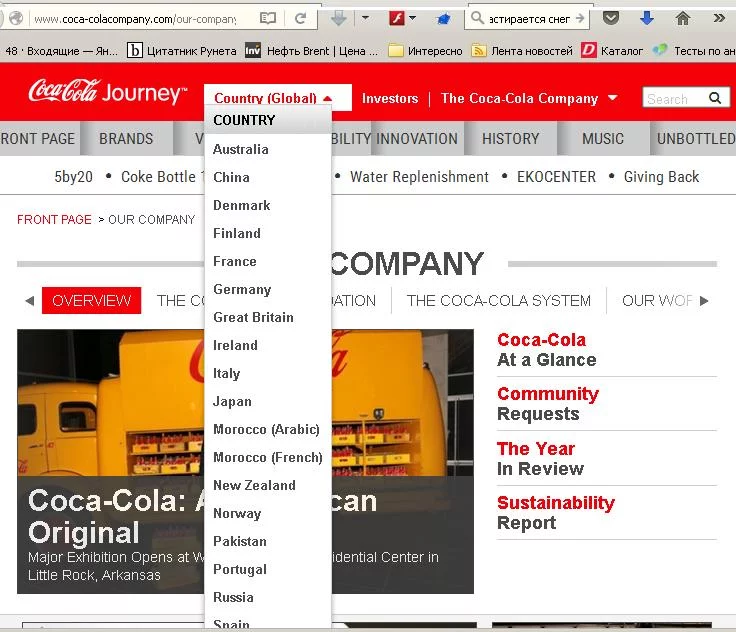
Task: Pick New Zealand option
Action: tap(254, 485)
